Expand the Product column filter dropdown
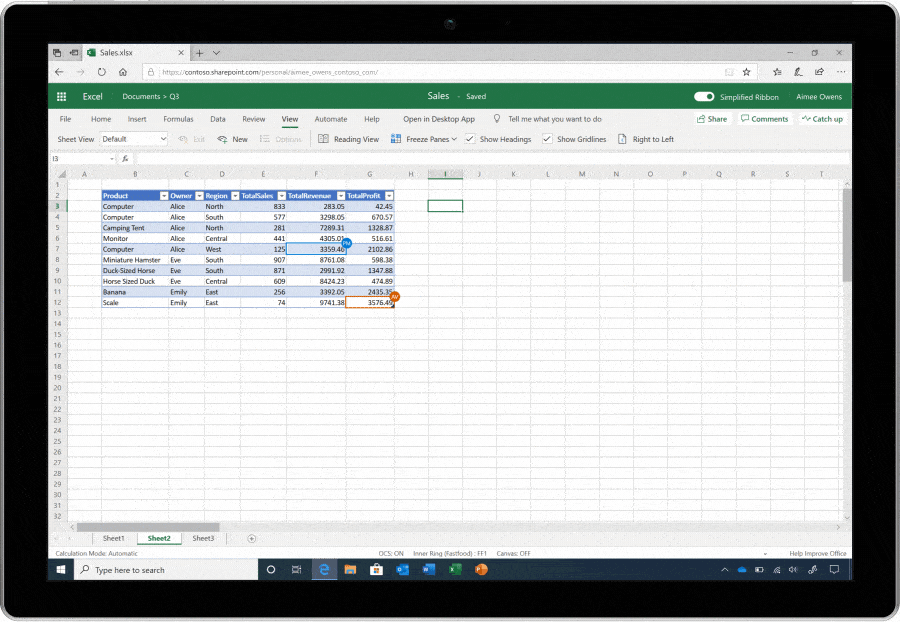This screenshot has width=900, height=622. 164,196
